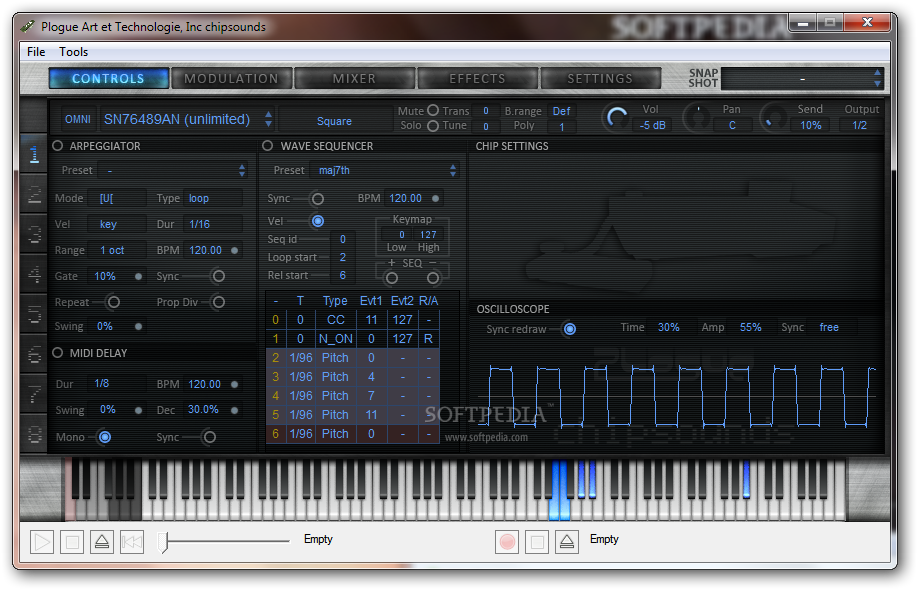Viewport: 918px width, 590px height.
Task: Toggle the Prop Div switch
Action: [218, 302]
